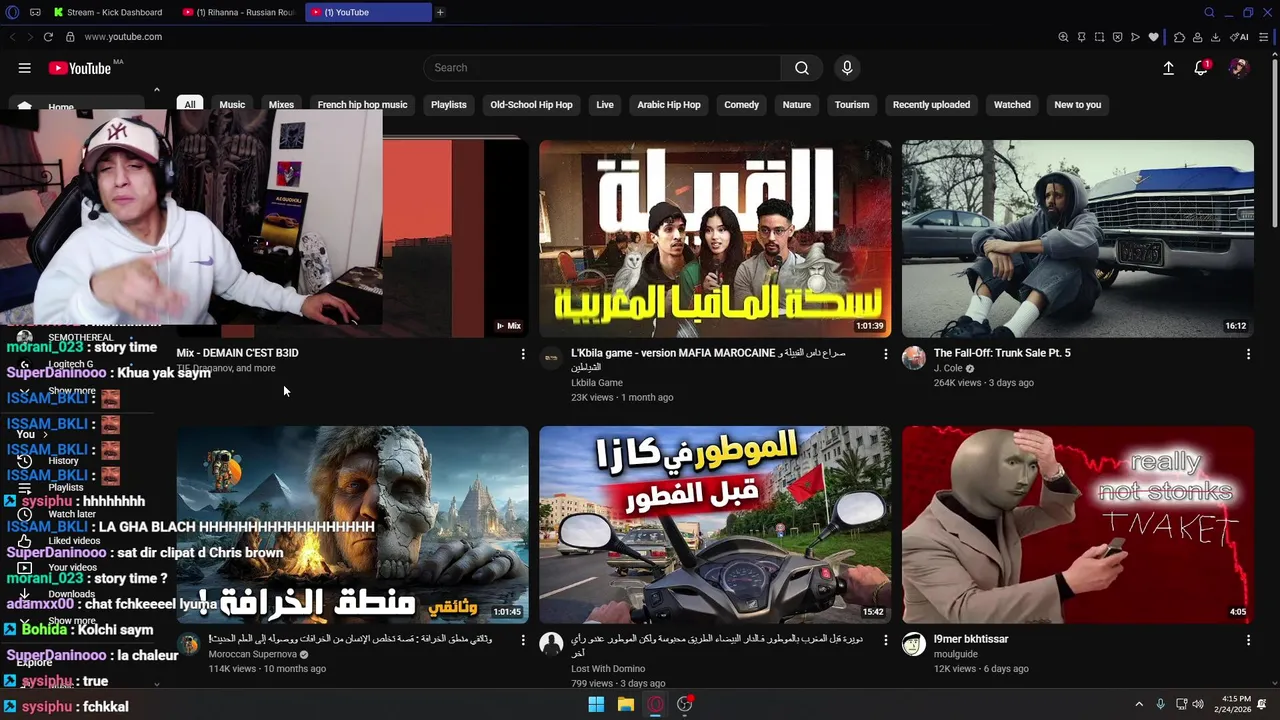Screen dimensions: 1280x720
Task: View site info padlock icon
Action: [x=70, y=37]
